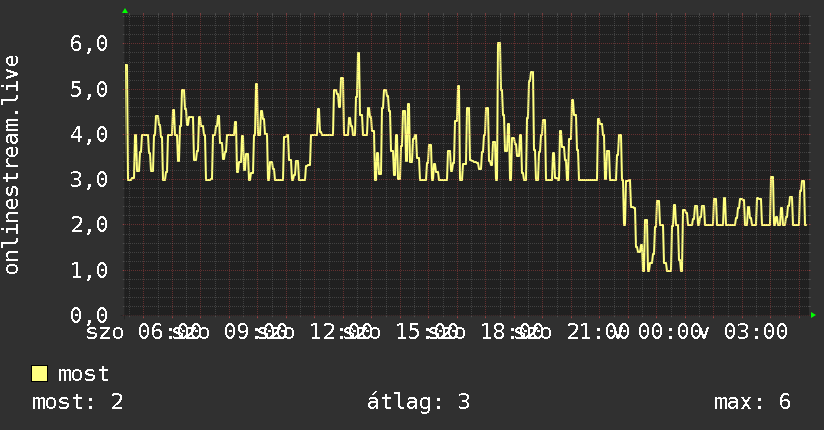Screen dimensions: 824x430
Task: Click the x-axis label starting with '06'
Action: point(170,332)
